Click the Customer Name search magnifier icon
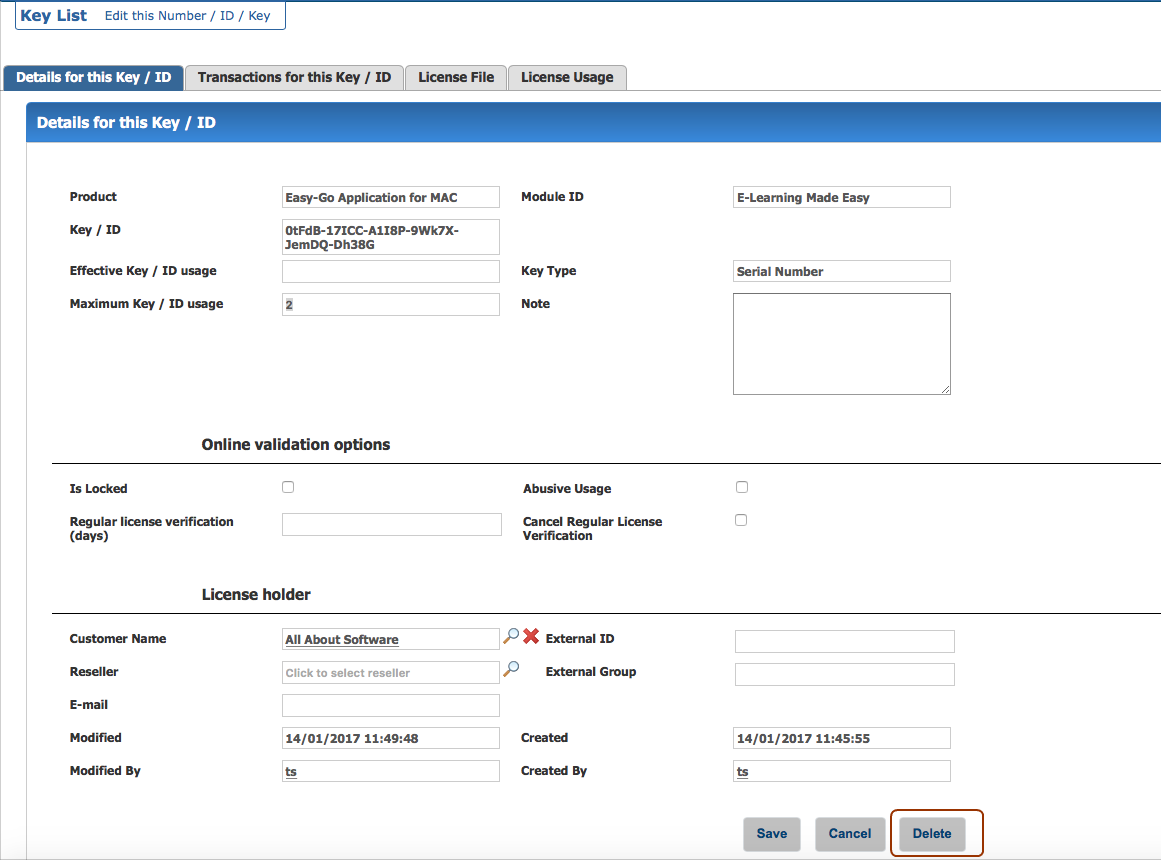Viewport: 1161px width, 860px height. 511,636
